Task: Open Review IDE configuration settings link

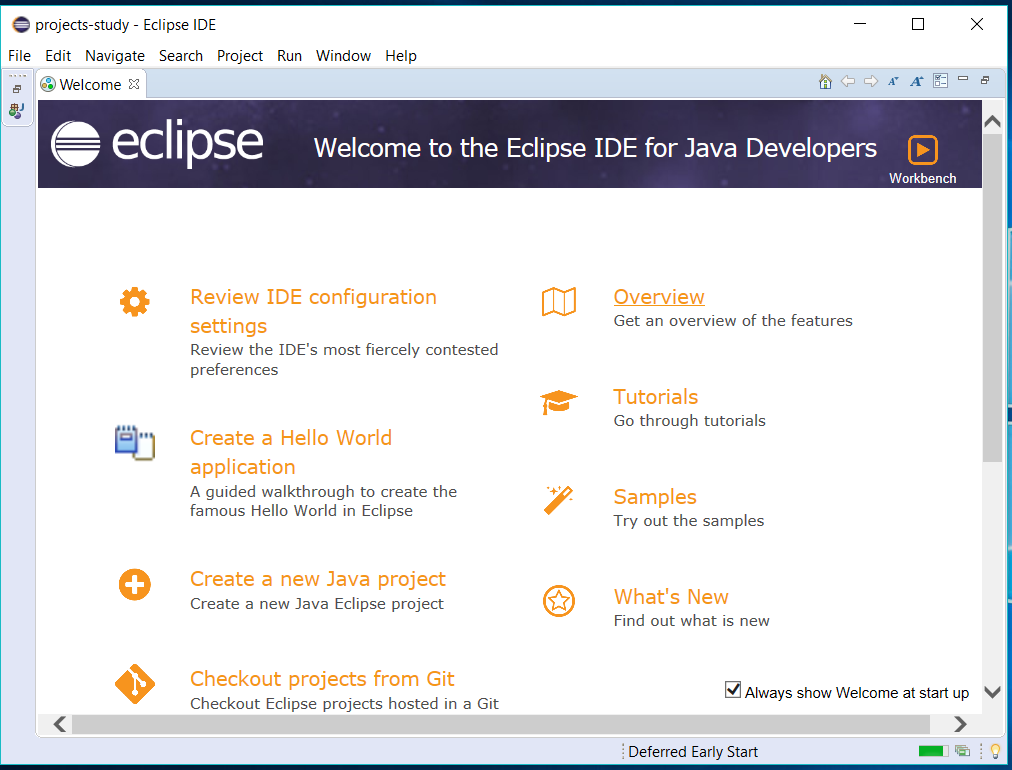Action: [313, 311]
